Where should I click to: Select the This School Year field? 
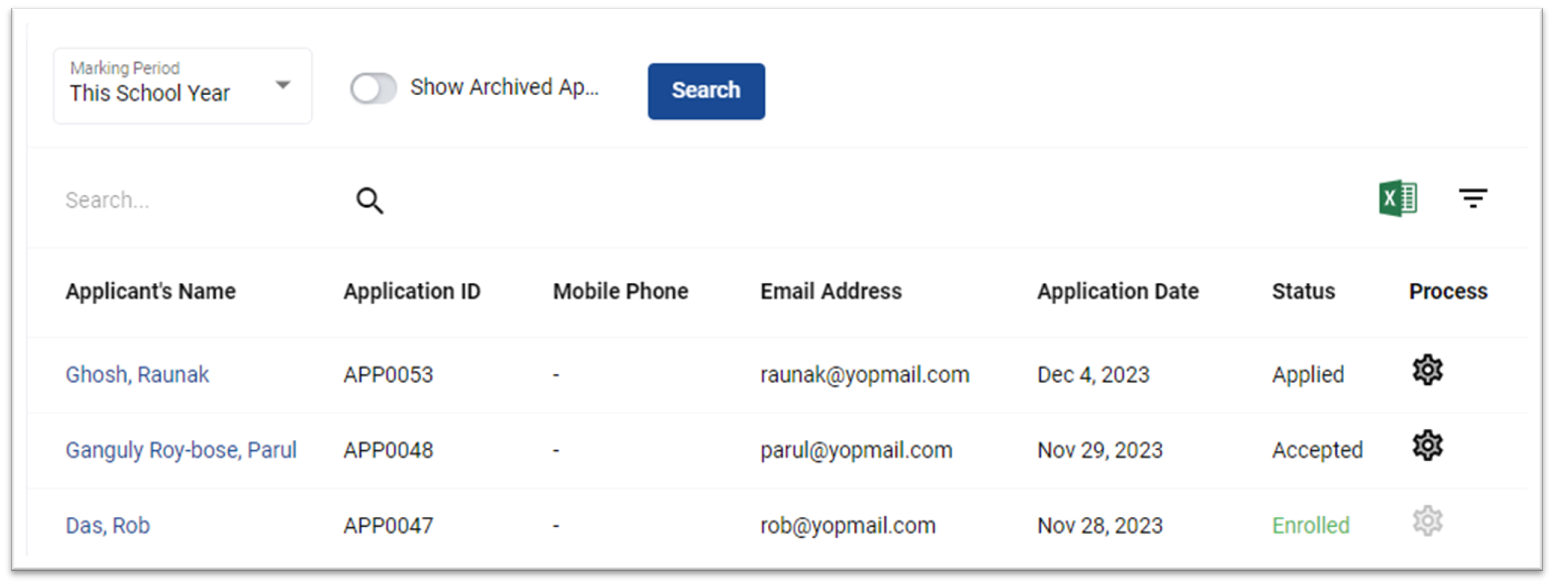[183, 86]
